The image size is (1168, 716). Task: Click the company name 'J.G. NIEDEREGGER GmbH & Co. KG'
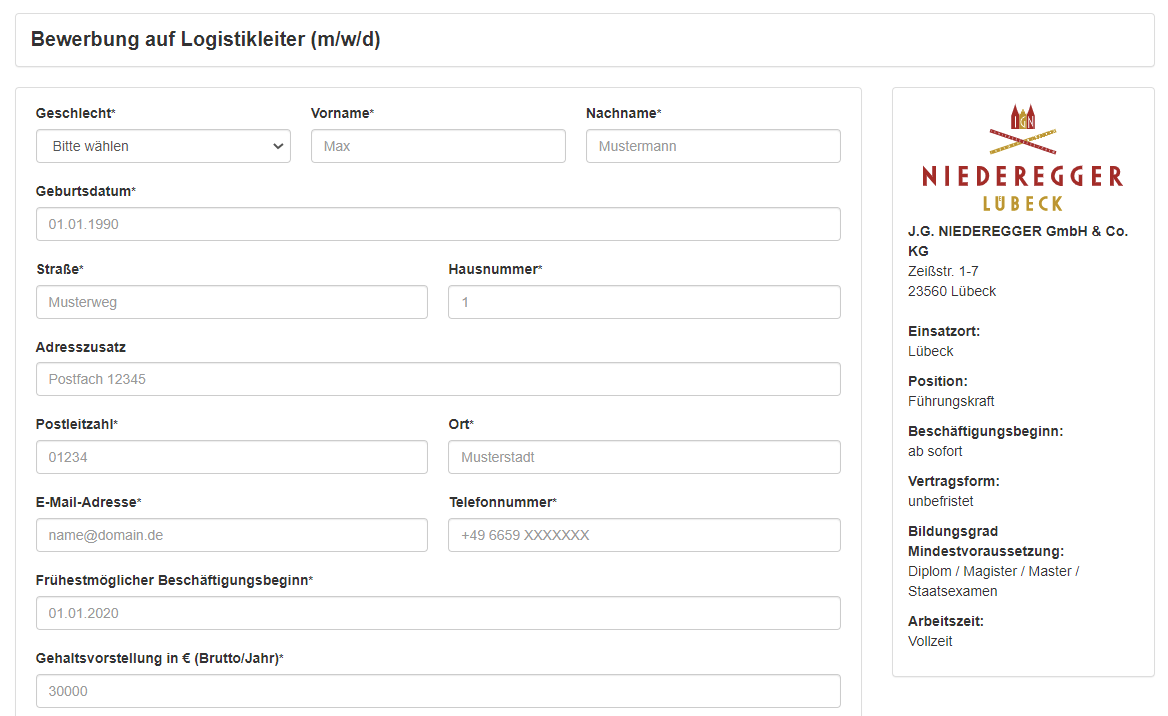coord(1017,240)
